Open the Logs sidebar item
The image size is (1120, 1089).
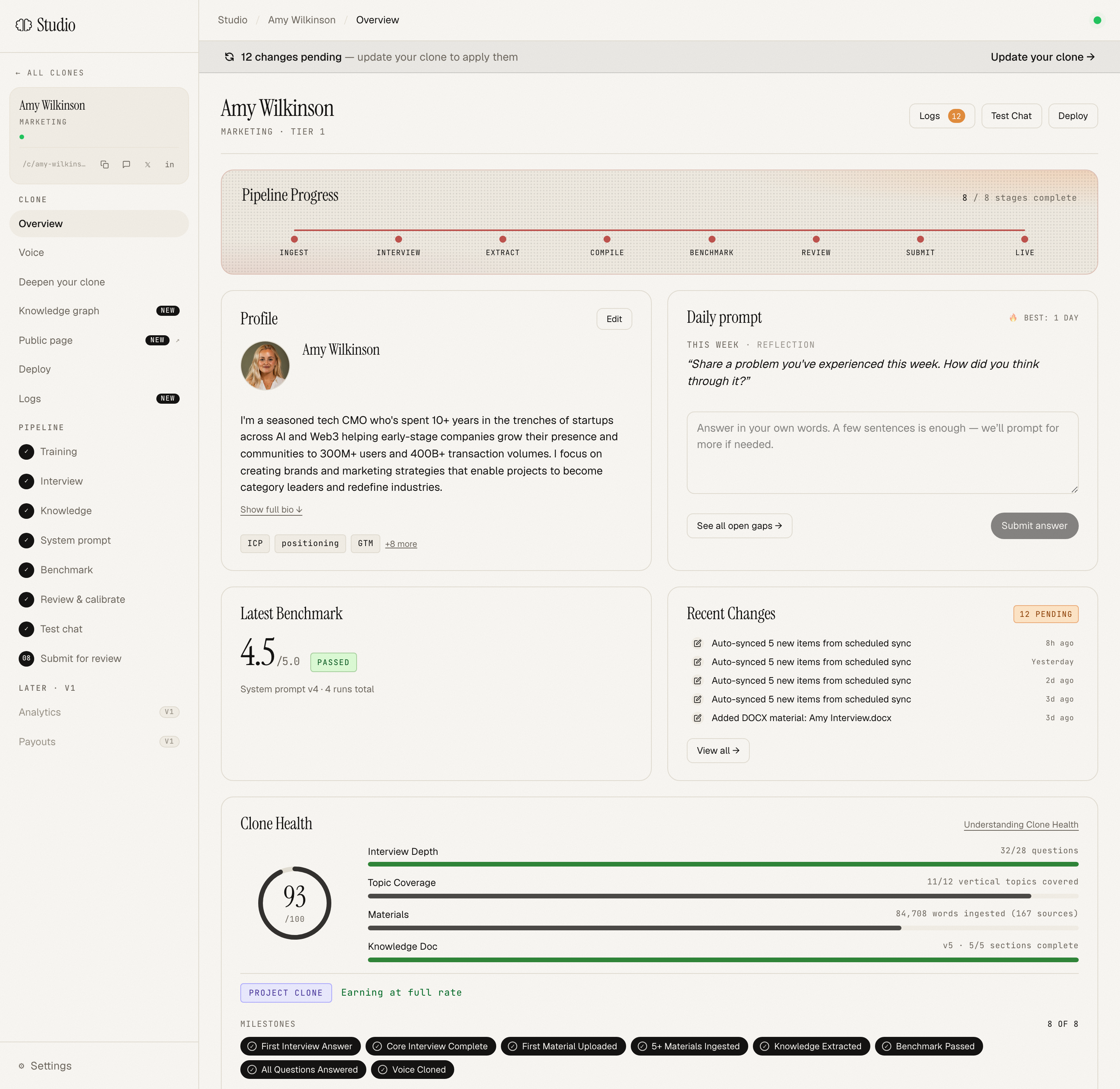[99, 399]
